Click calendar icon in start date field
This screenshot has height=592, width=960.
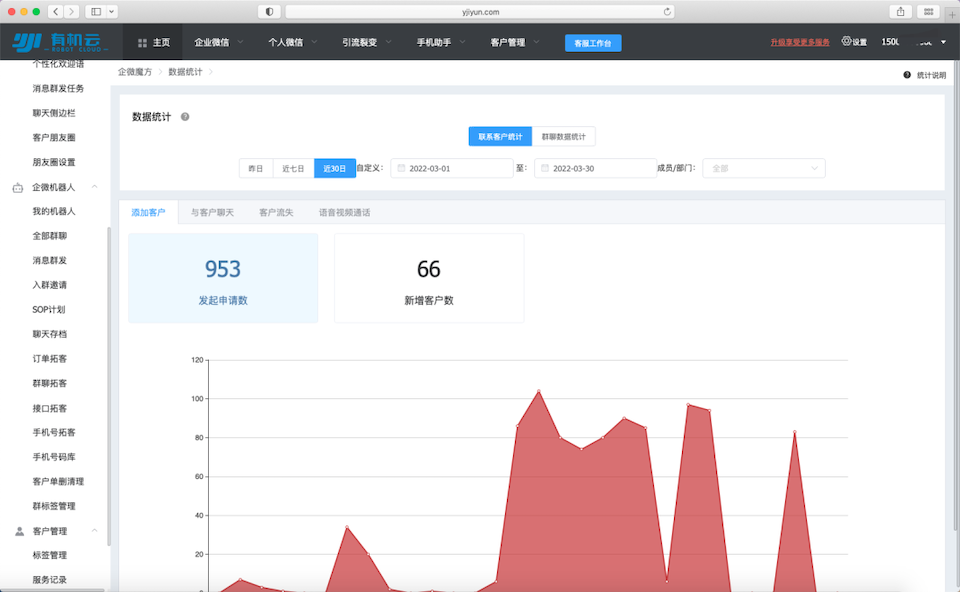coord(401,168)
